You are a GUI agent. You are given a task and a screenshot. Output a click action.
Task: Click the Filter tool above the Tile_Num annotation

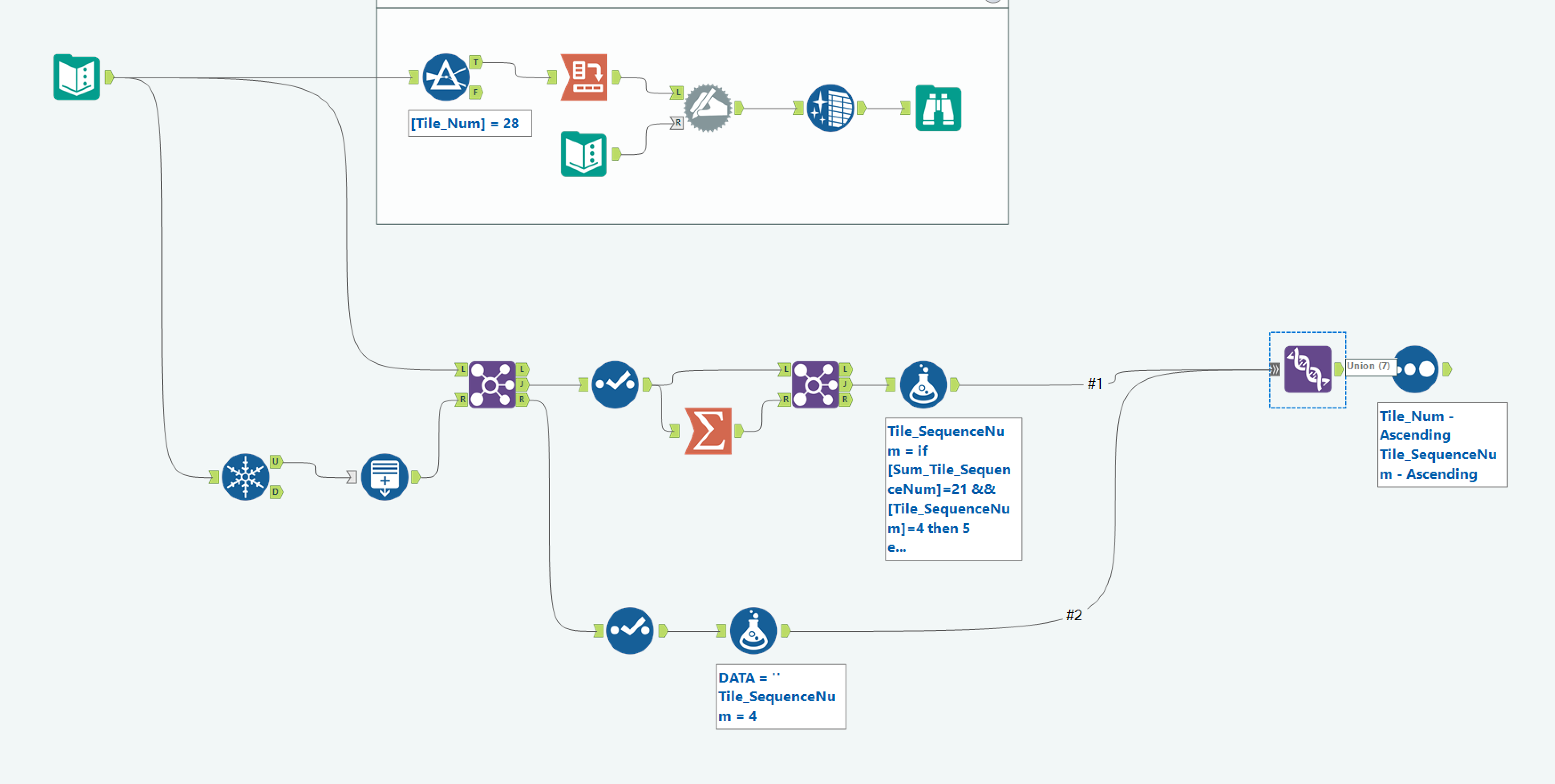[x=445, y=77]
